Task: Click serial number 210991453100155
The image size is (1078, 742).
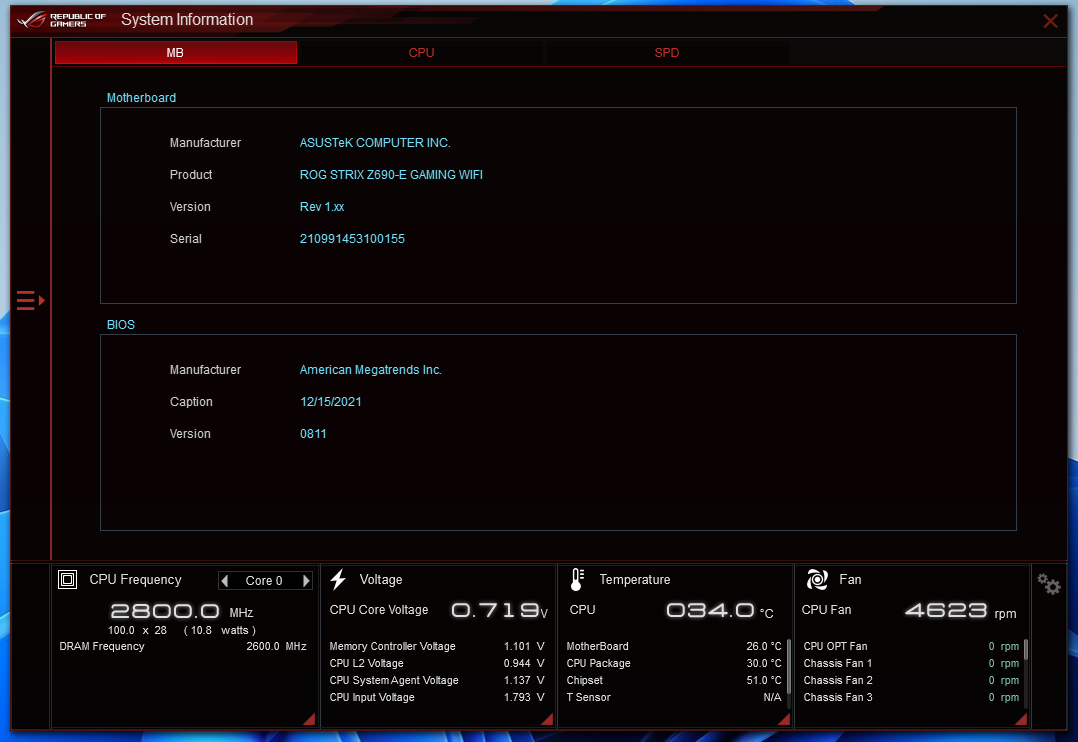Action: tap(352, 239)
